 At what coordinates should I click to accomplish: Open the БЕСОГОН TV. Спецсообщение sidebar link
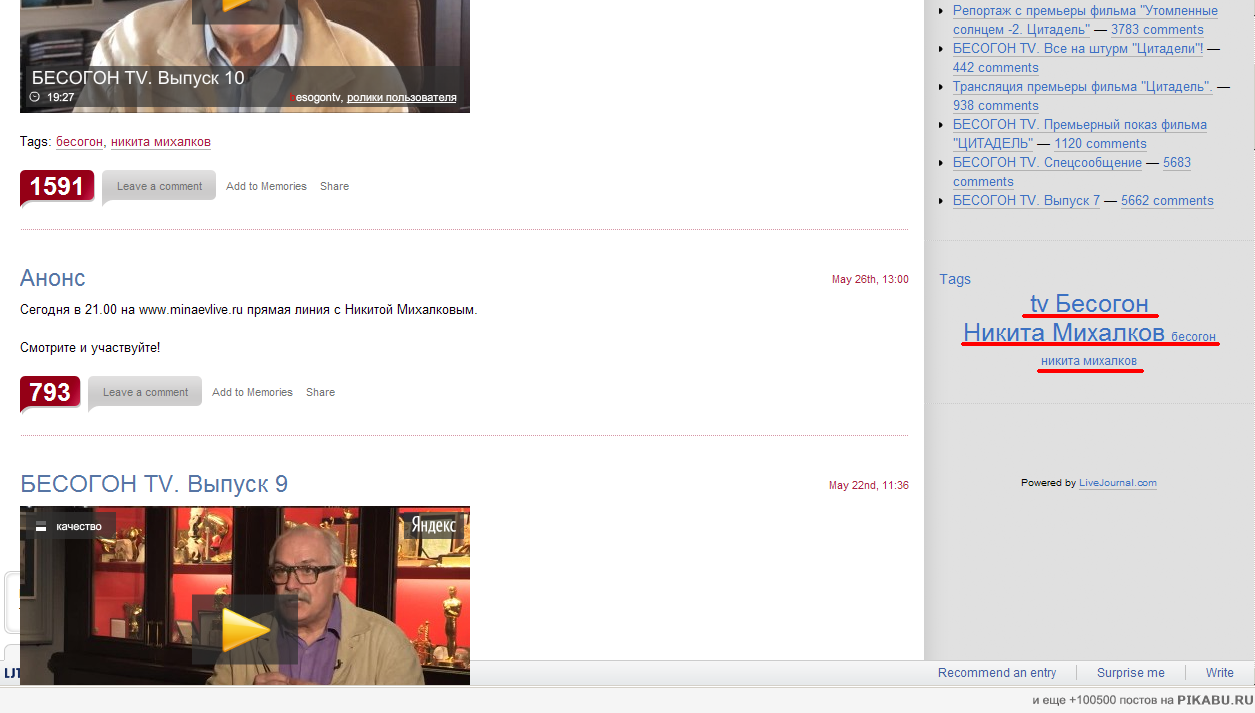coord(1047,163)
